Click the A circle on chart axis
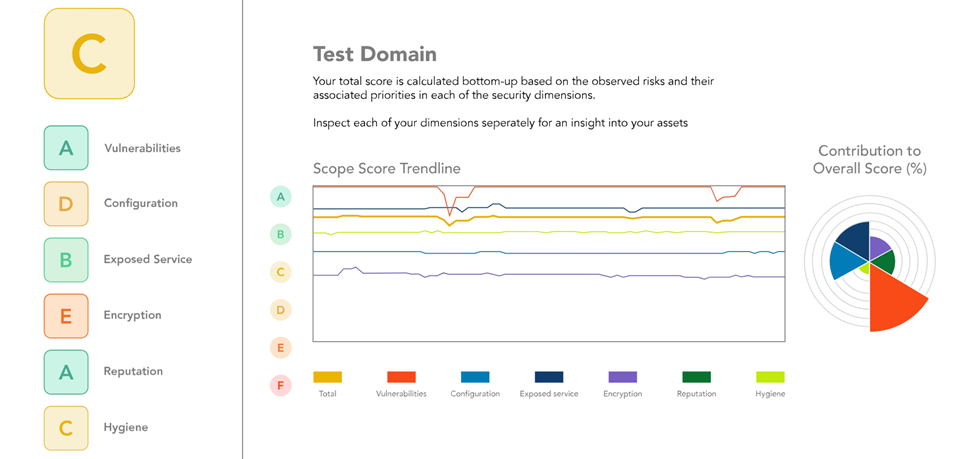Image resolution: width=973 pixels, height=459 pixels. (x=281, y=197)
